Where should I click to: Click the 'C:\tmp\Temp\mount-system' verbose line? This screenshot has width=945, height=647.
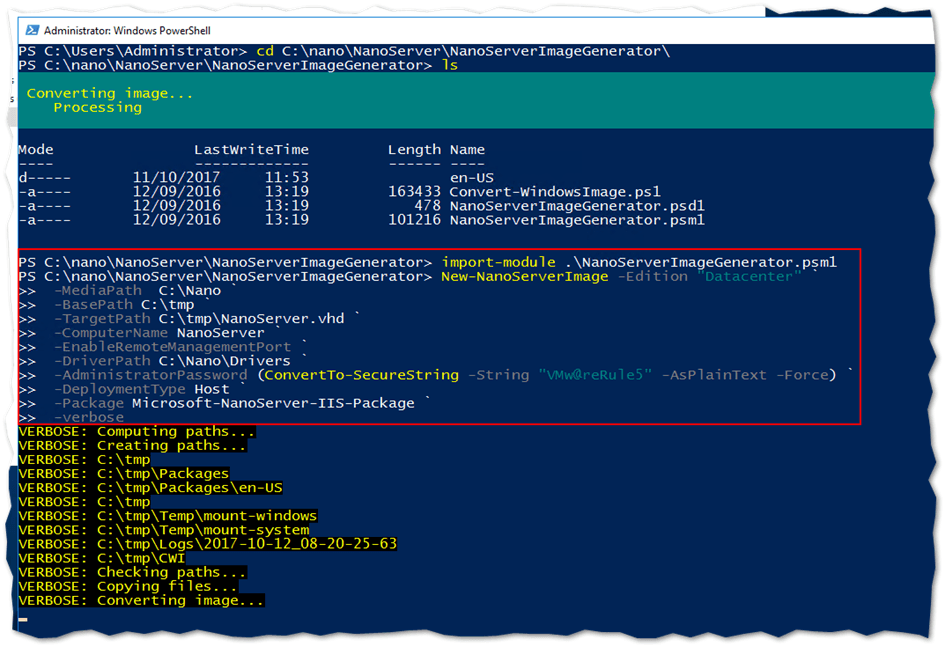tap(164, 531)
